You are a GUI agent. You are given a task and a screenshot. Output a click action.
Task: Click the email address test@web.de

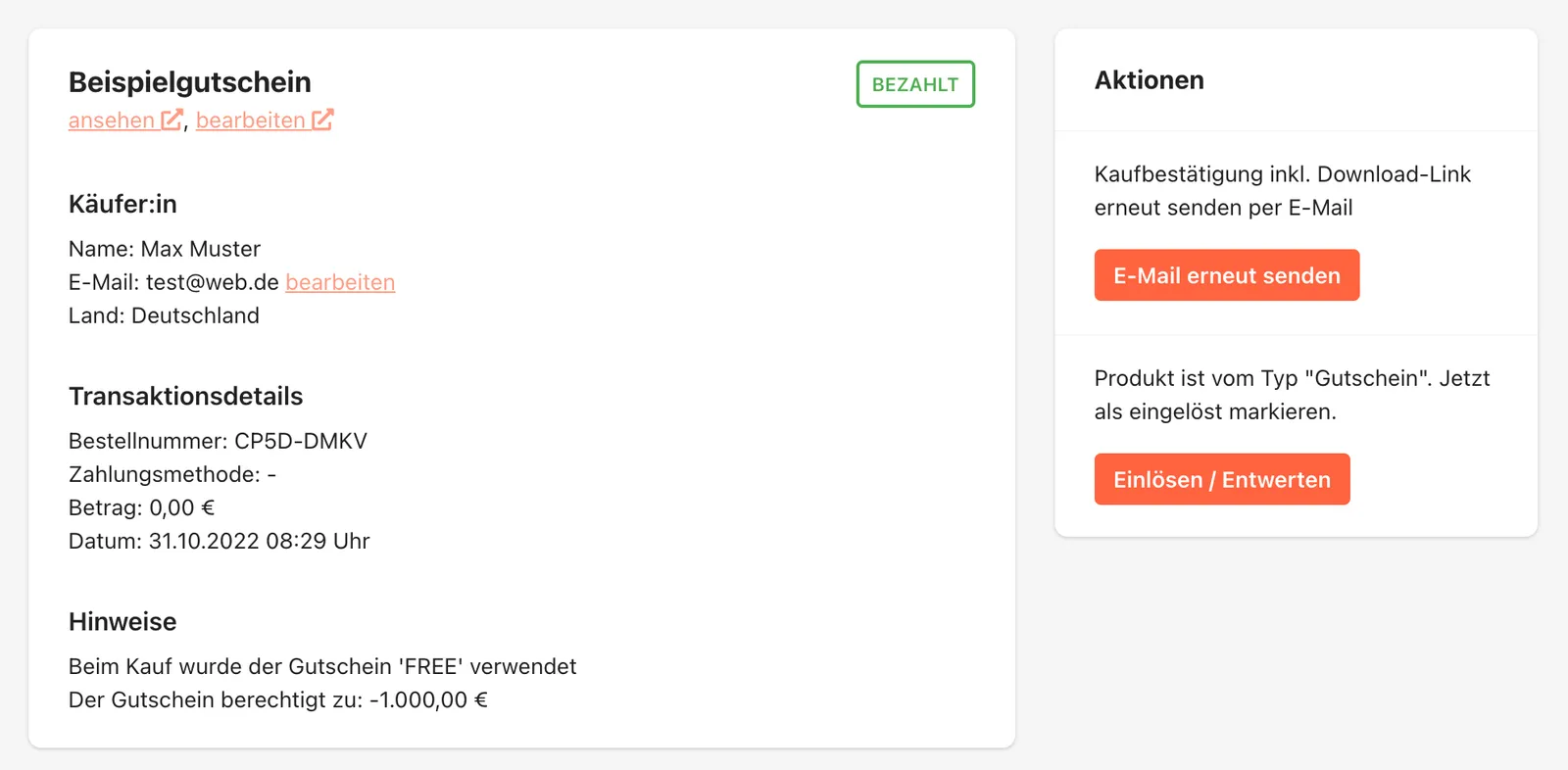pos(213,282)
